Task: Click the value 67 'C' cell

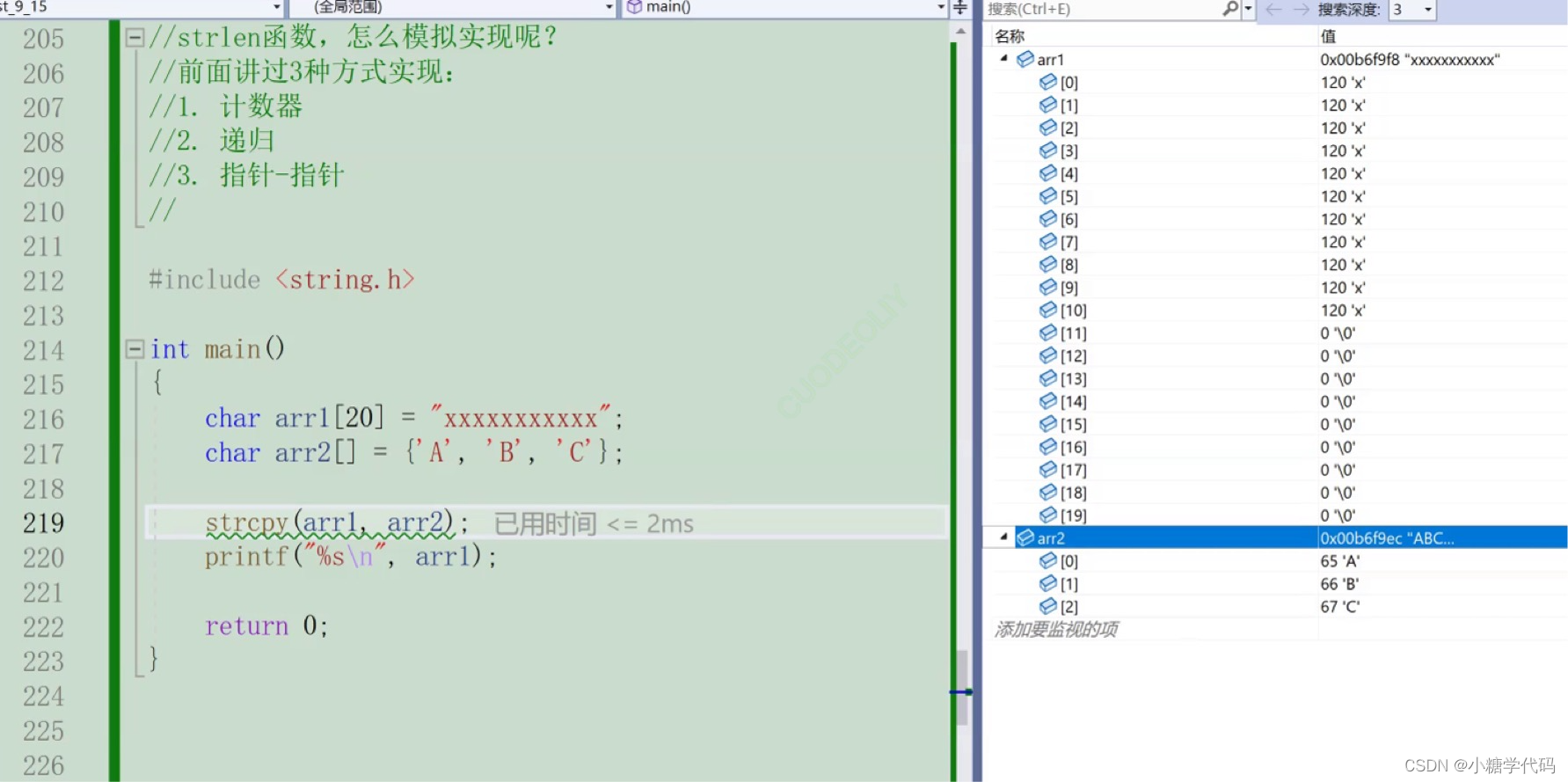Action: pos(1340,606)
